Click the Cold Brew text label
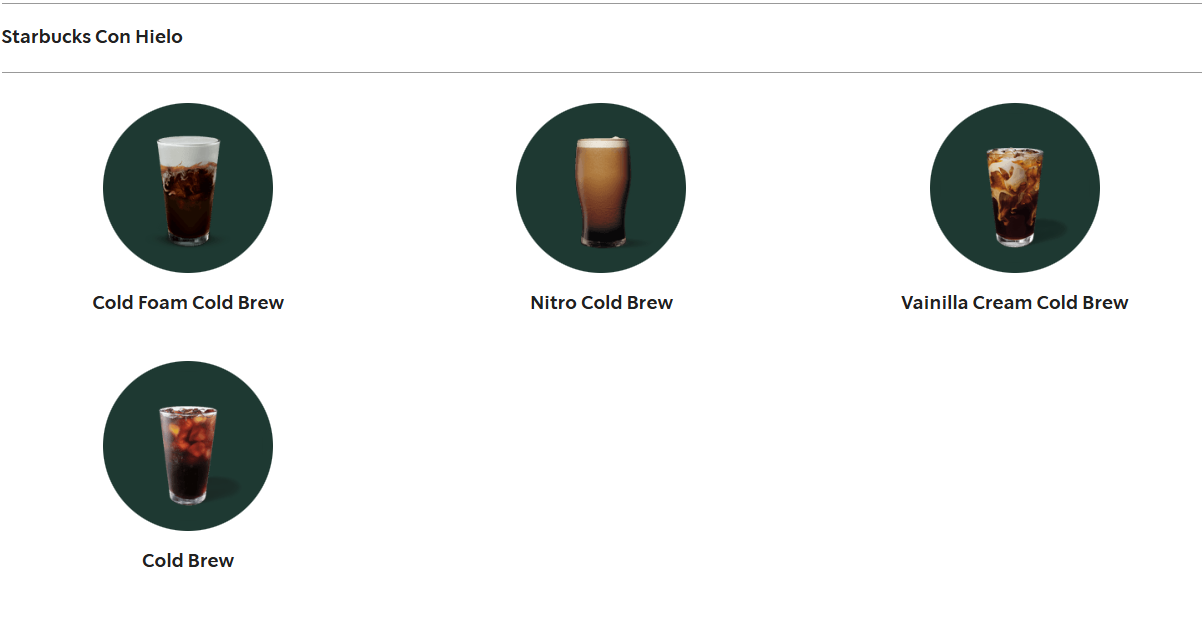Viewport: 1203px width, 625px height. click(x=188, y=561)
